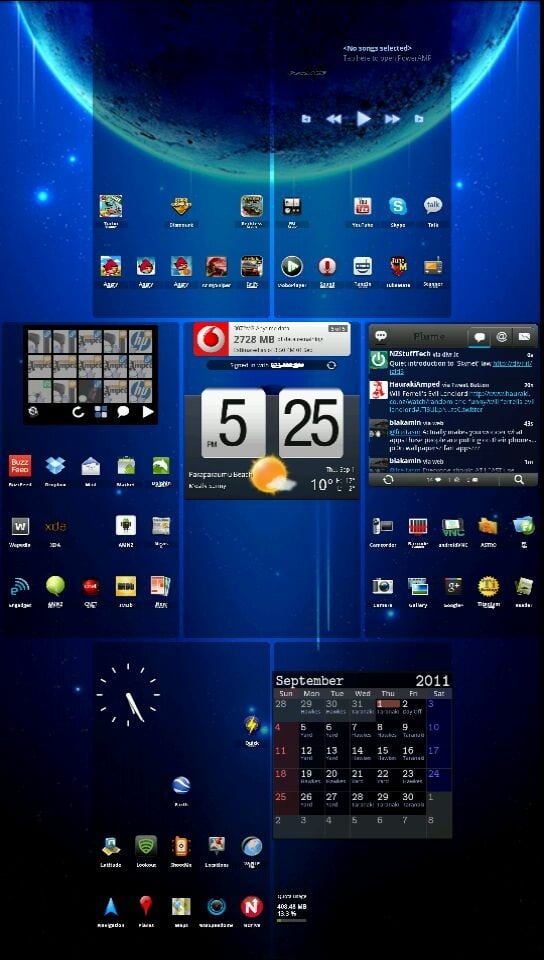This screenshot has height=960, width=544.
Task: Open direct messages tab in Plume
Action: coord(524,336)
